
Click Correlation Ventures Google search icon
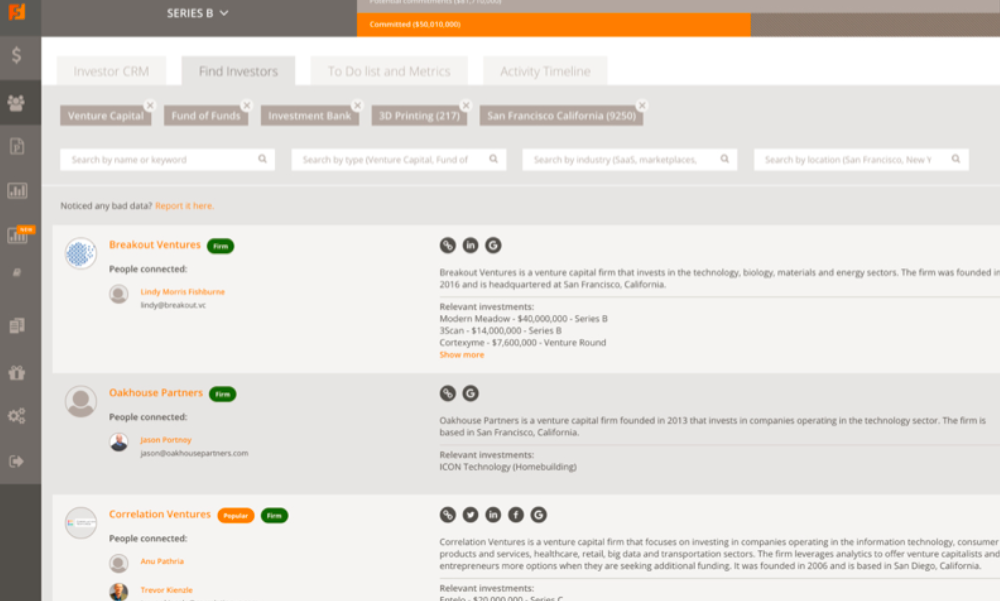pyautogui.click(x=538, y=514)
